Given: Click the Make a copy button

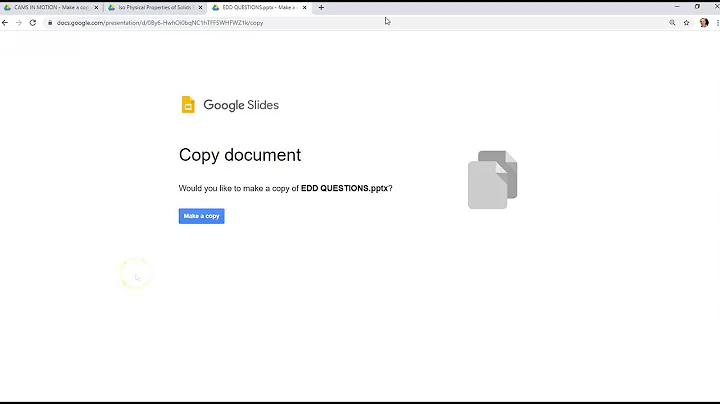Looking at the screenshot, I should point(202,216).
